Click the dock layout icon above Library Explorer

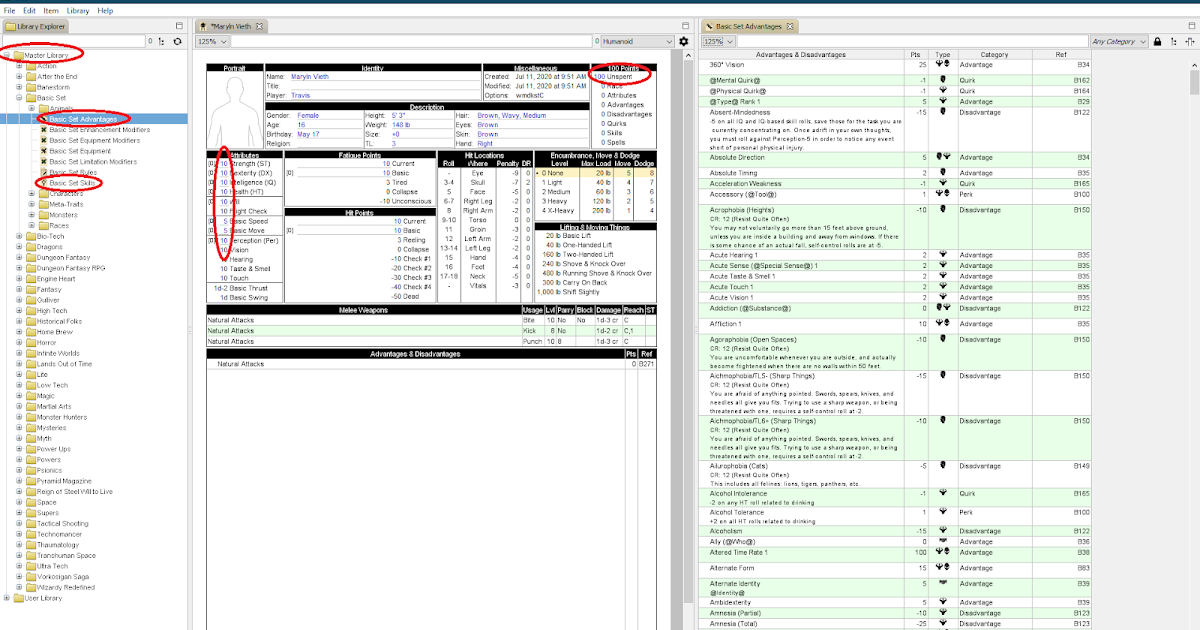(178, 26)
